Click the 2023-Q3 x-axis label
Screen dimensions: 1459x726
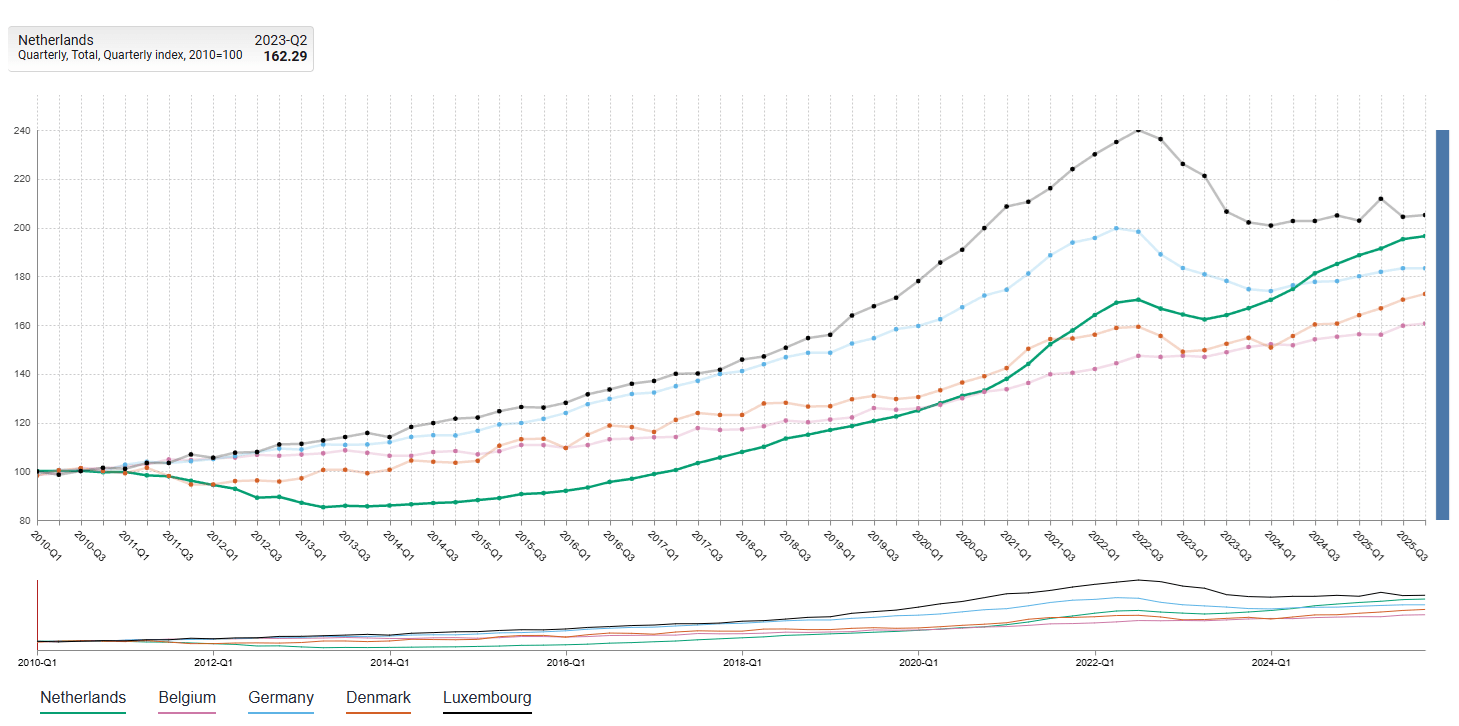(x=1237, y=545)
